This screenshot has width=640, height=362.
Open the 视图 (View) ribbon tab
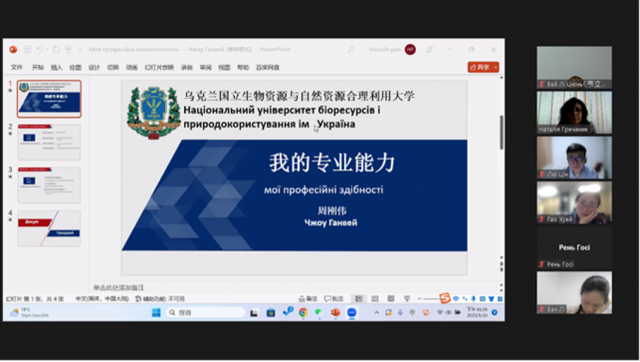point(224,67)
